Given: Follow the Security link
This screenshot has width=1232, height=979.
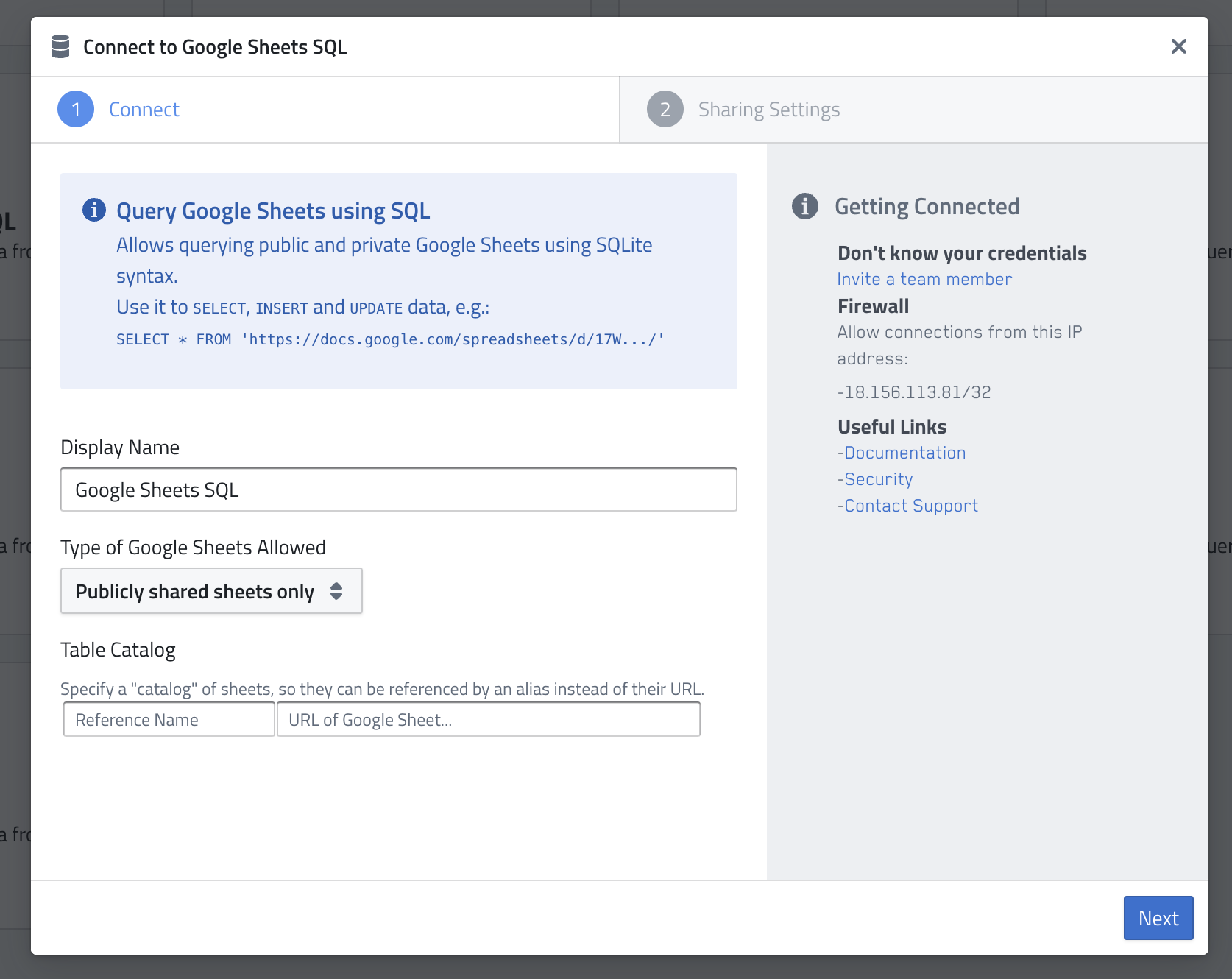Looking at the screenshot, I should point(878,479).
